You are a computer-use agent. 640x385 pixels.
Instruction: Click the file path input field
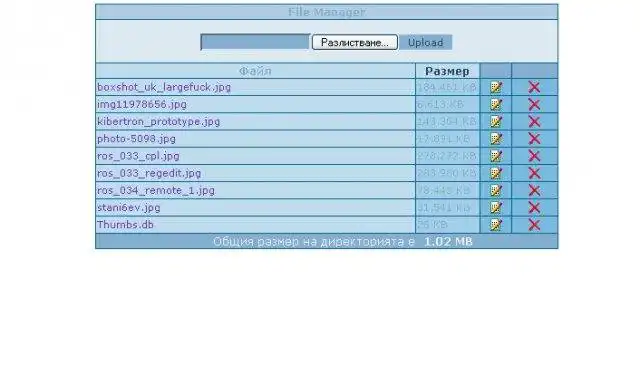(256, 42)
